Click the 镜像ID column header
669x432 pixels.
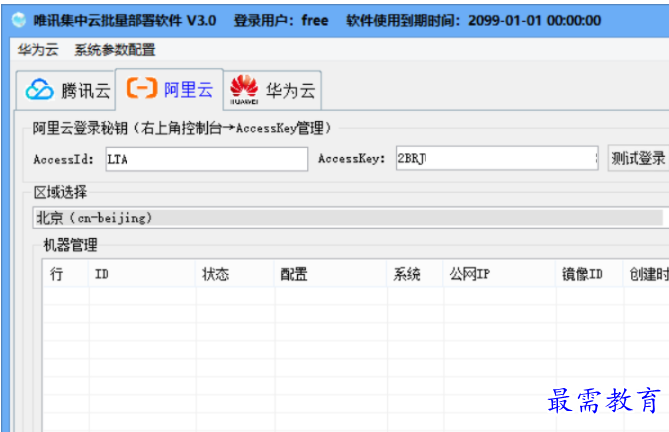point(589,274)
